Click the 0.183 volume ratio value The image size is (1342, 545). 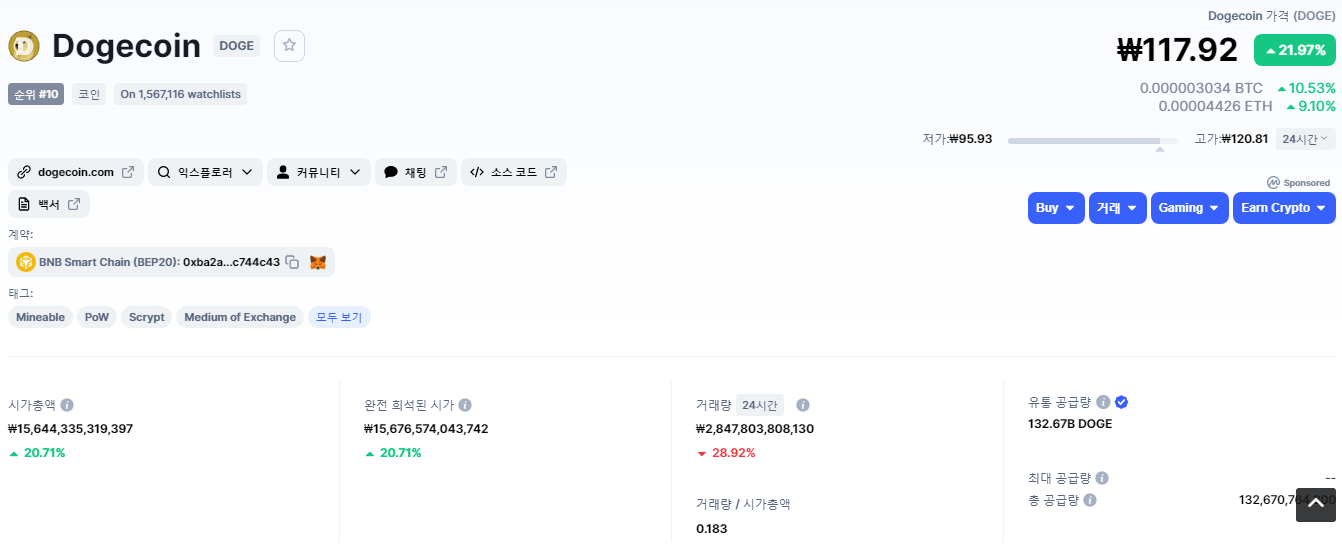click(712, 528)
